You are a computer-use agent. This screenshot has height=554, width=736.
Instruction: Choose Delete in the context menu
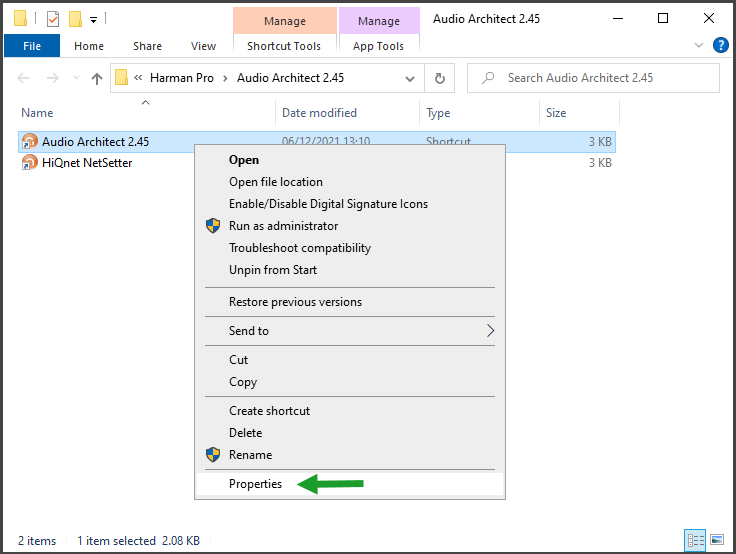coord(350,433)
